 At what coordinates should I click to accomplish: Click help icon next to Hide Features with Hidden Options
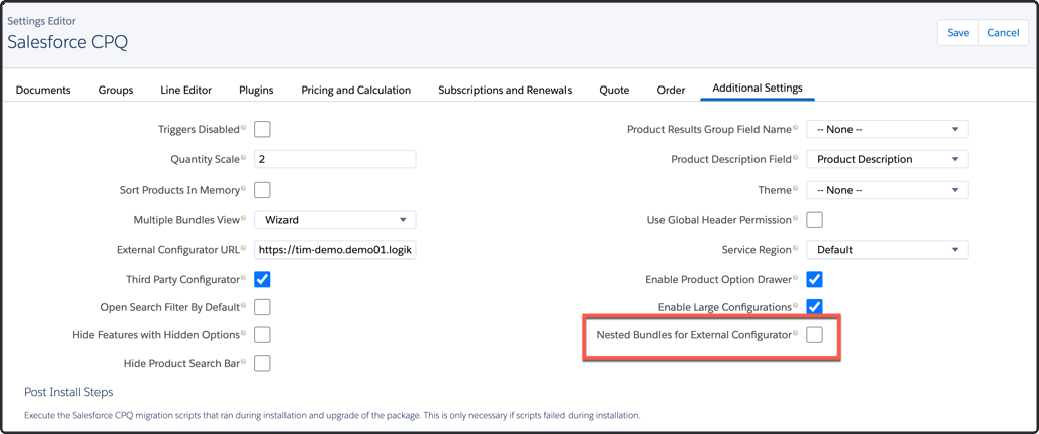click(243, 333)
